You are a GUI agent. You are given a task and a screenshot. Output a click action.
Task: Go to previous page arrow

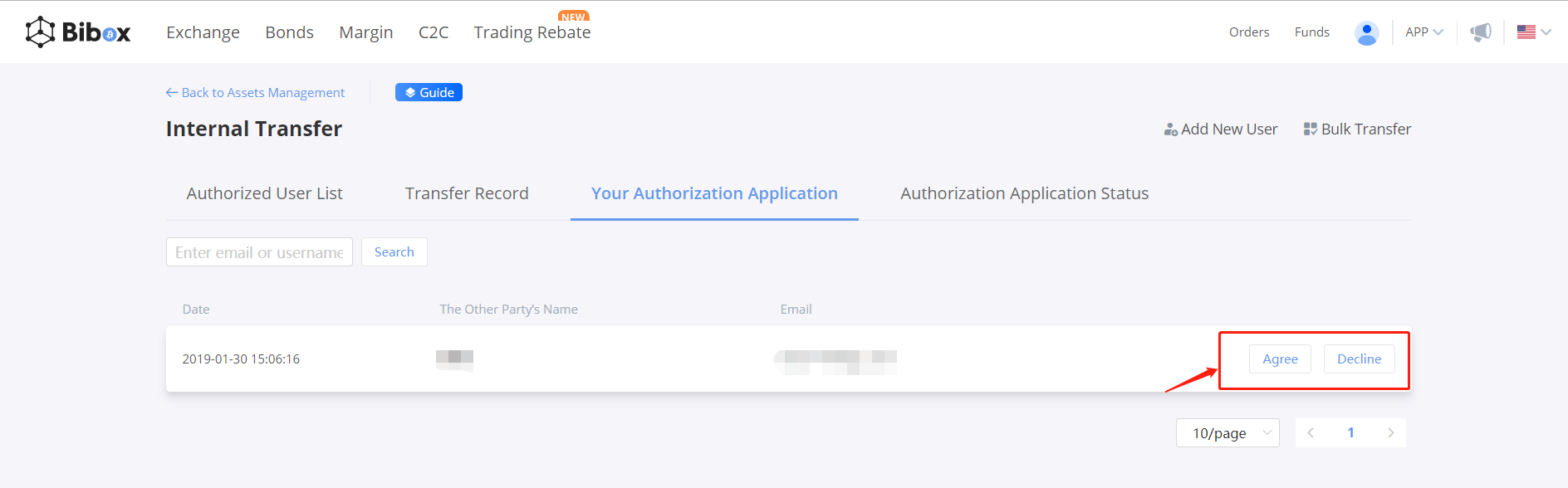[x=1311, y=432]
